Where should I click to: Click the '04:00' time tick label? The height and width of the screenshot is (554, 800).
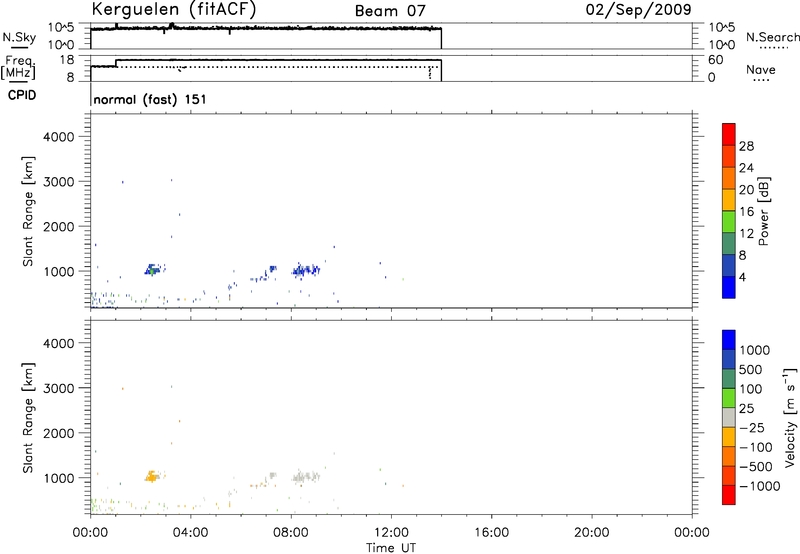[190, 533]
